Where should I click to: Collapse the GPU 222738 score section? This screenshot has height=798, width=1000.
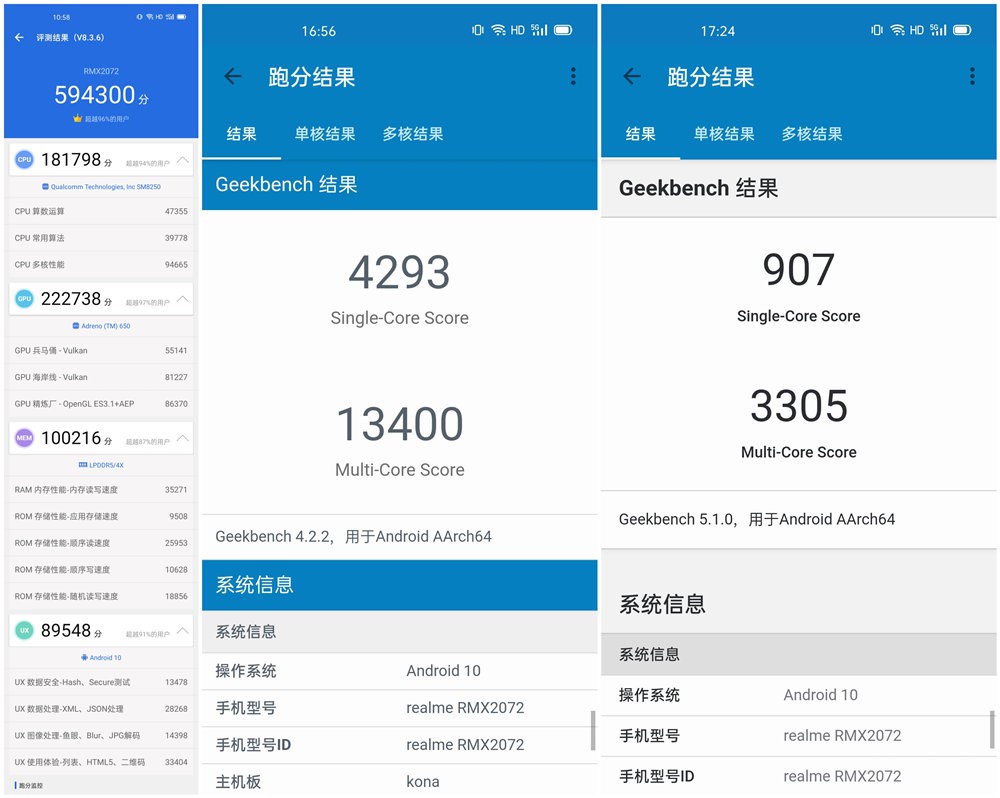(x=182, y=299)
